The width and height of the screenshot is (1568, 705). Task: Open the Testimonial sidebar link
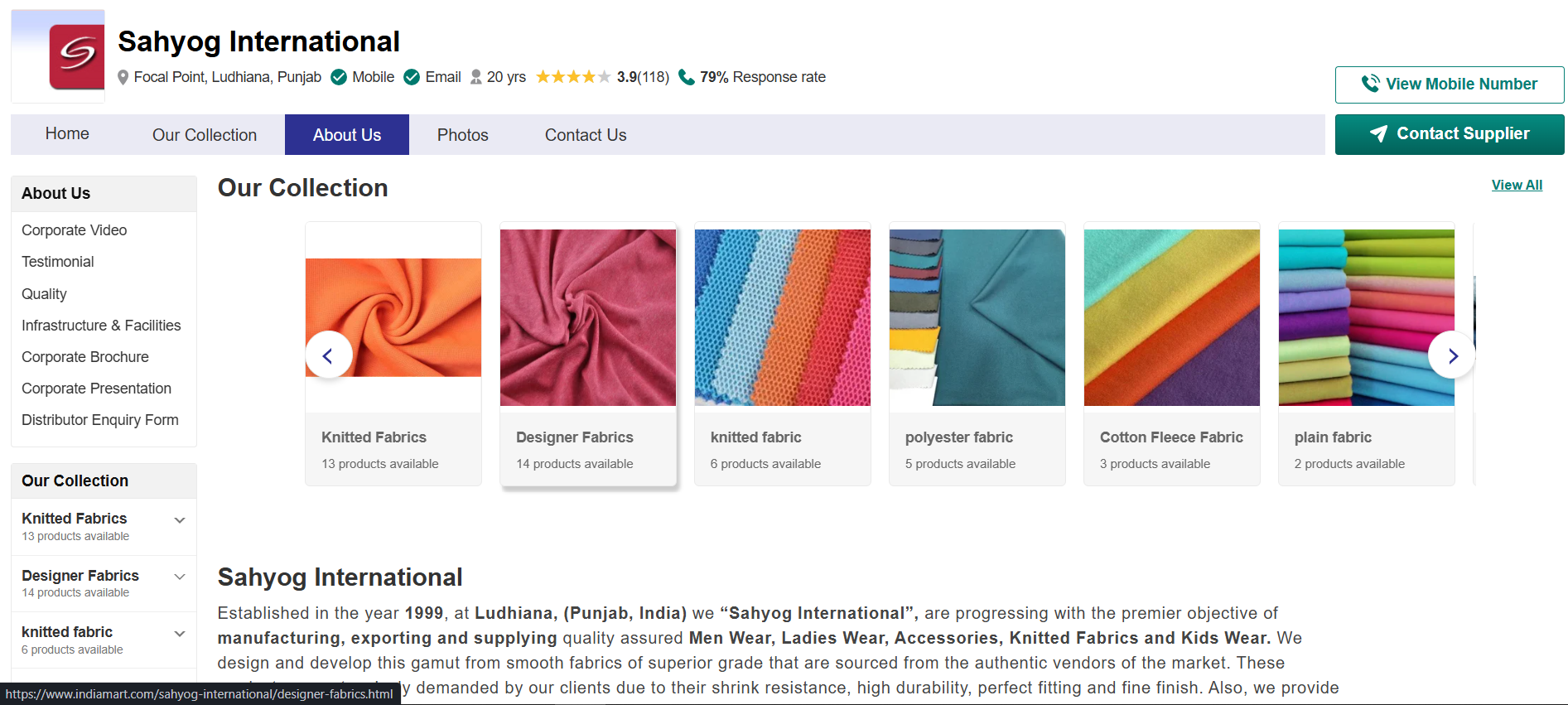point(58,262)
